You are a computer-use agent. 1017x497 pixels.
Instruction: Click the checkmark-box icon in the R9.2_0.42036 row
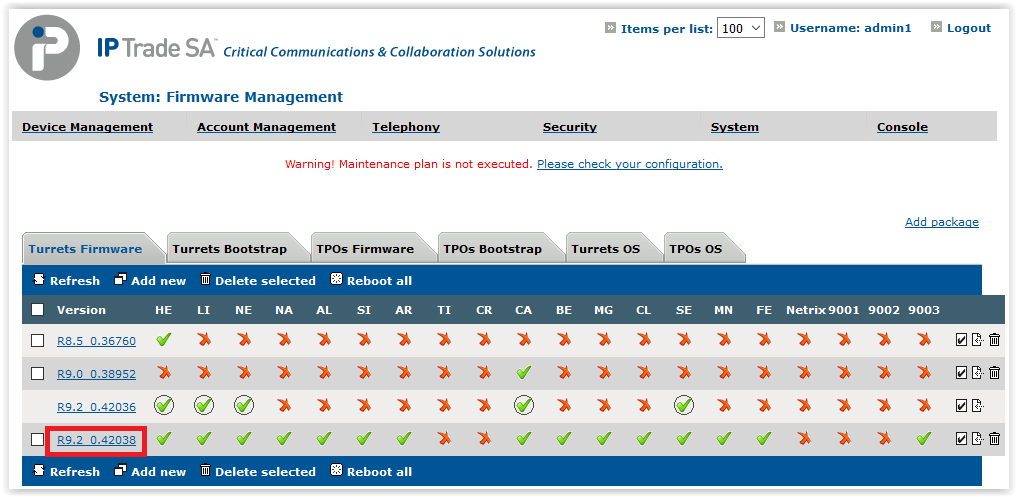pyautogui.click(x=961, y=406)
